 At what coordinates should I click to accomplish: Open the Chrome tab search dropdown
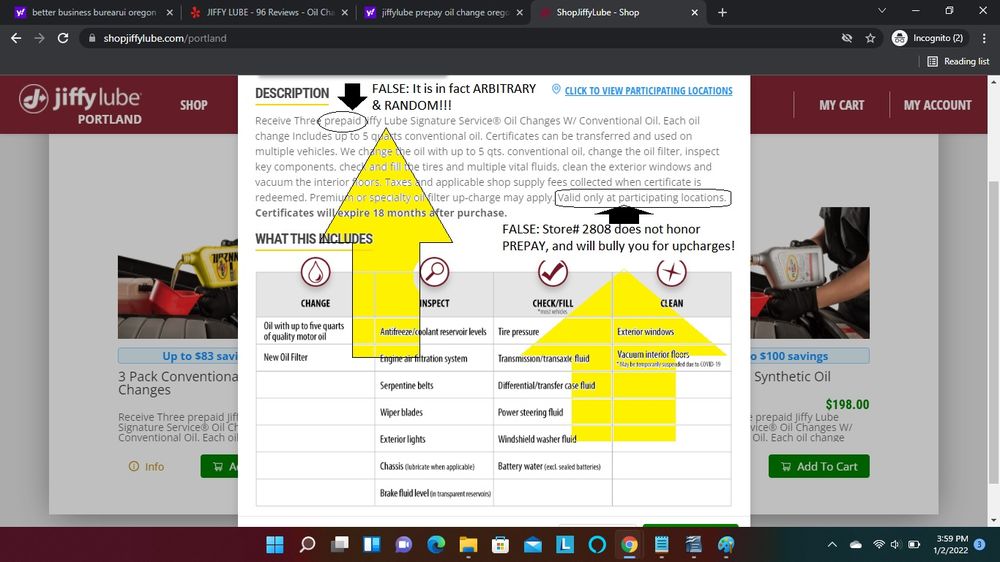coord(880,12)
